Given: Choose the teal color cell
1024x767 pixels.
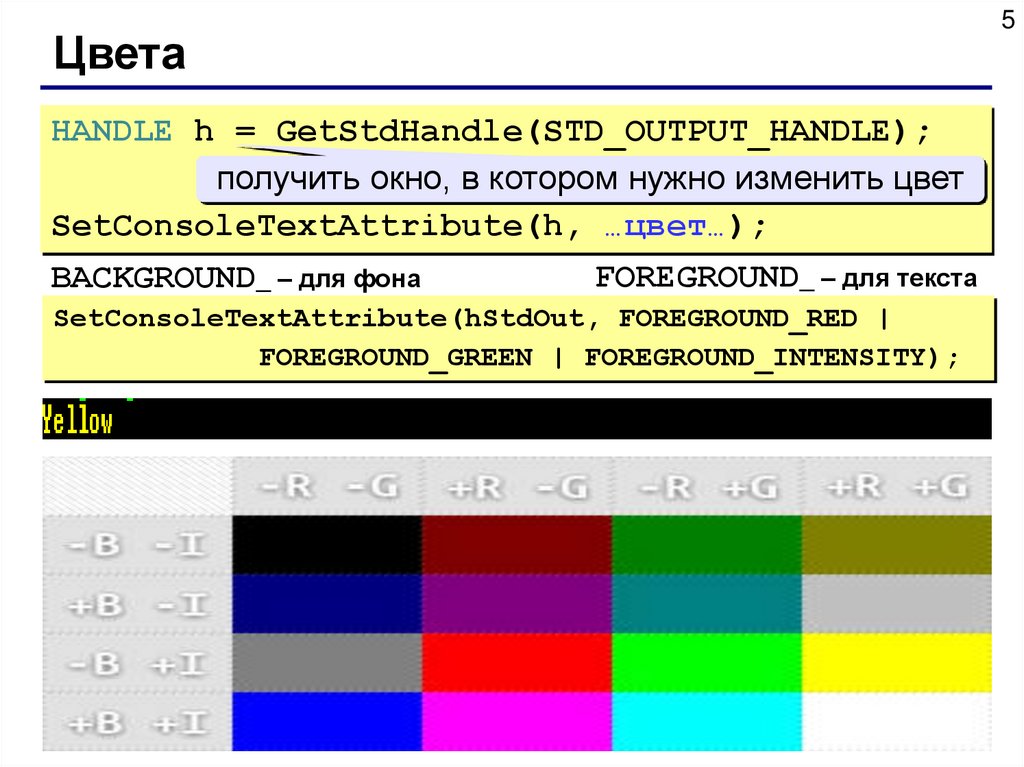Looking at the screenshot, I should [x=707, y=604].
